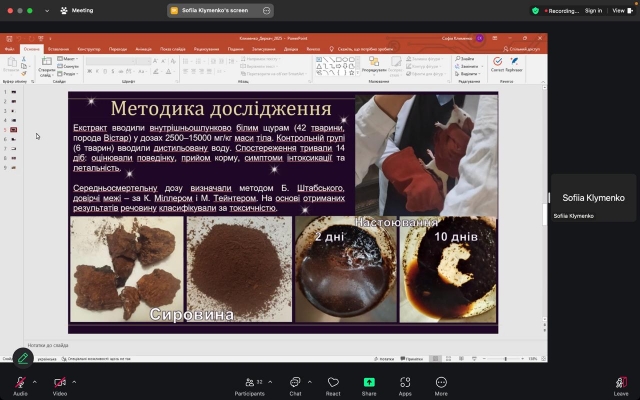Click the green annotation pencil button
The height and width of the screenshot is (400, 640).
point(23,359)
